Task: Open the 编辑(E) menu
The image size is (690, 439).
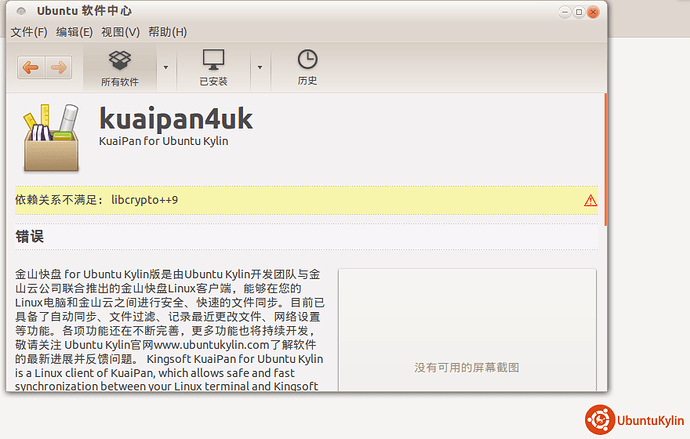Action: 74,32
